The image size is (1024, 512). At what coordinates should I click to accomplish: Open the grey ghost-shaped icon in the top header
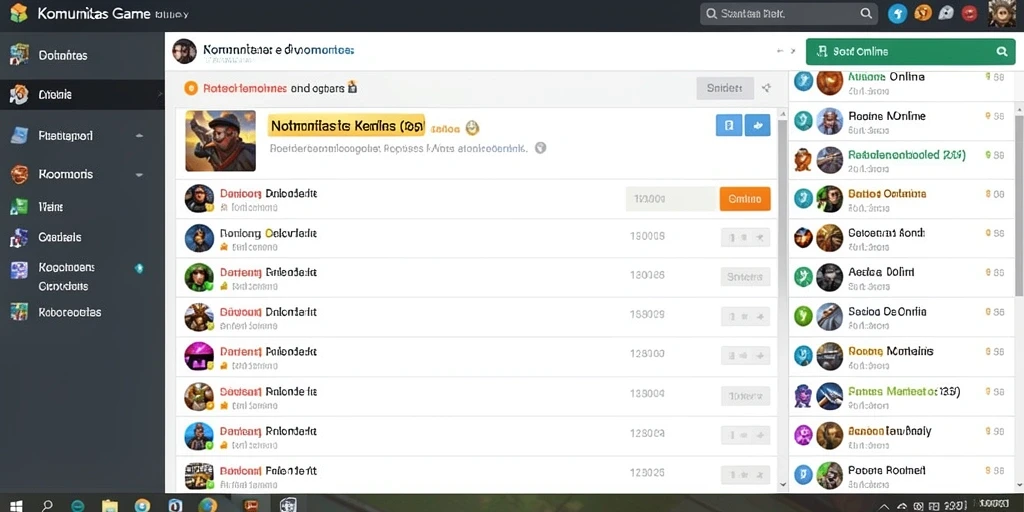click(x=946, y=13)
